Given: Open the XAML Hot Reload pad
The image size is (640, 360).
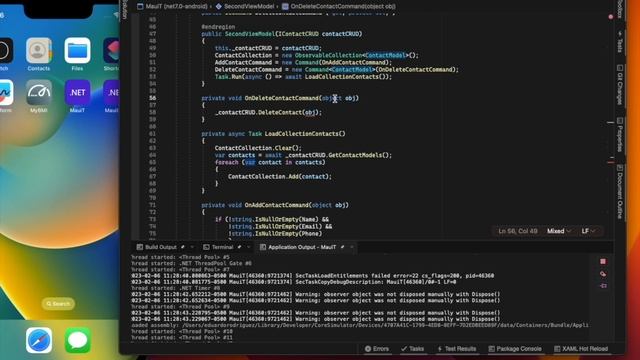Looking at the screenshot, I should (x=581, y=349).
